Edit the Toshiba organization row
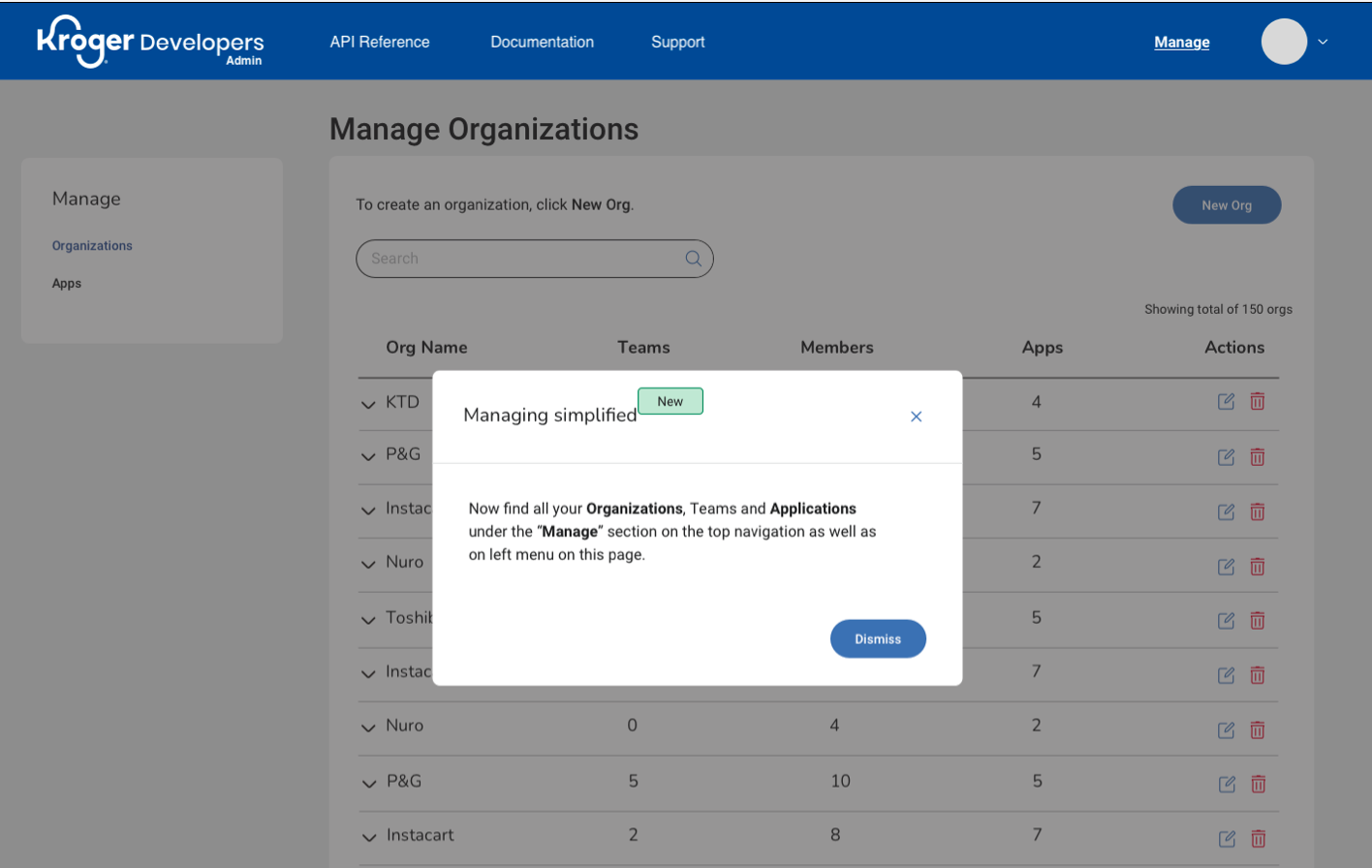Screen dimensions: 1372x868 tap(1226, 620)
